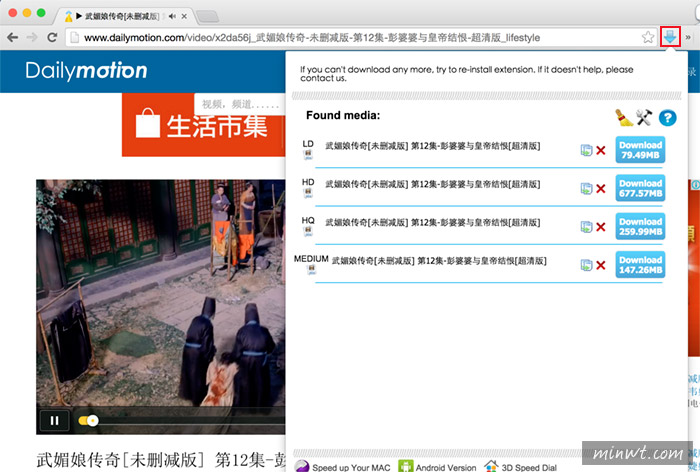
Task: Select the HQ video title text
Action: coord(433,223)
